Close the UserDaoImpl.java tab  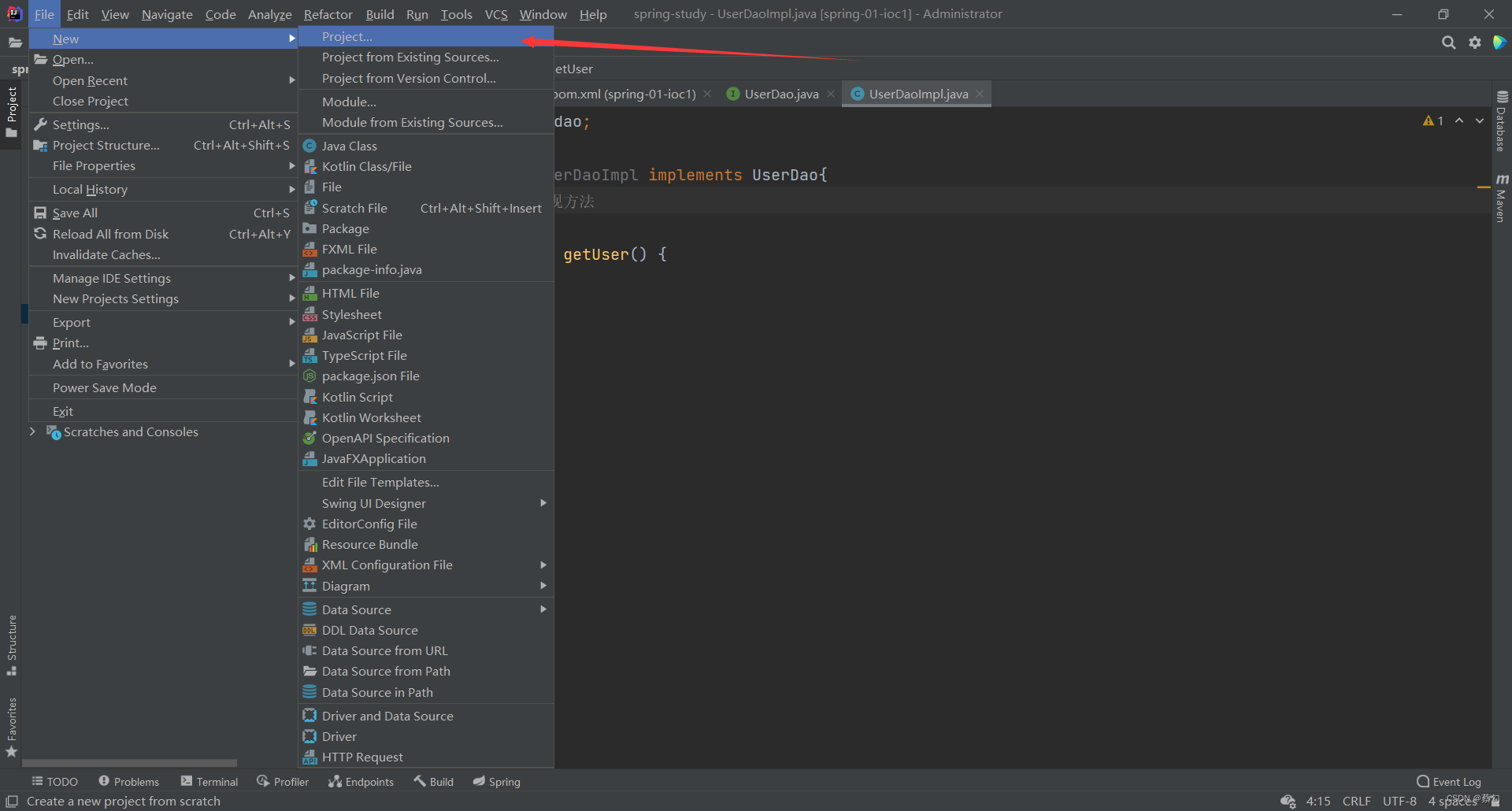pos(980,94)
